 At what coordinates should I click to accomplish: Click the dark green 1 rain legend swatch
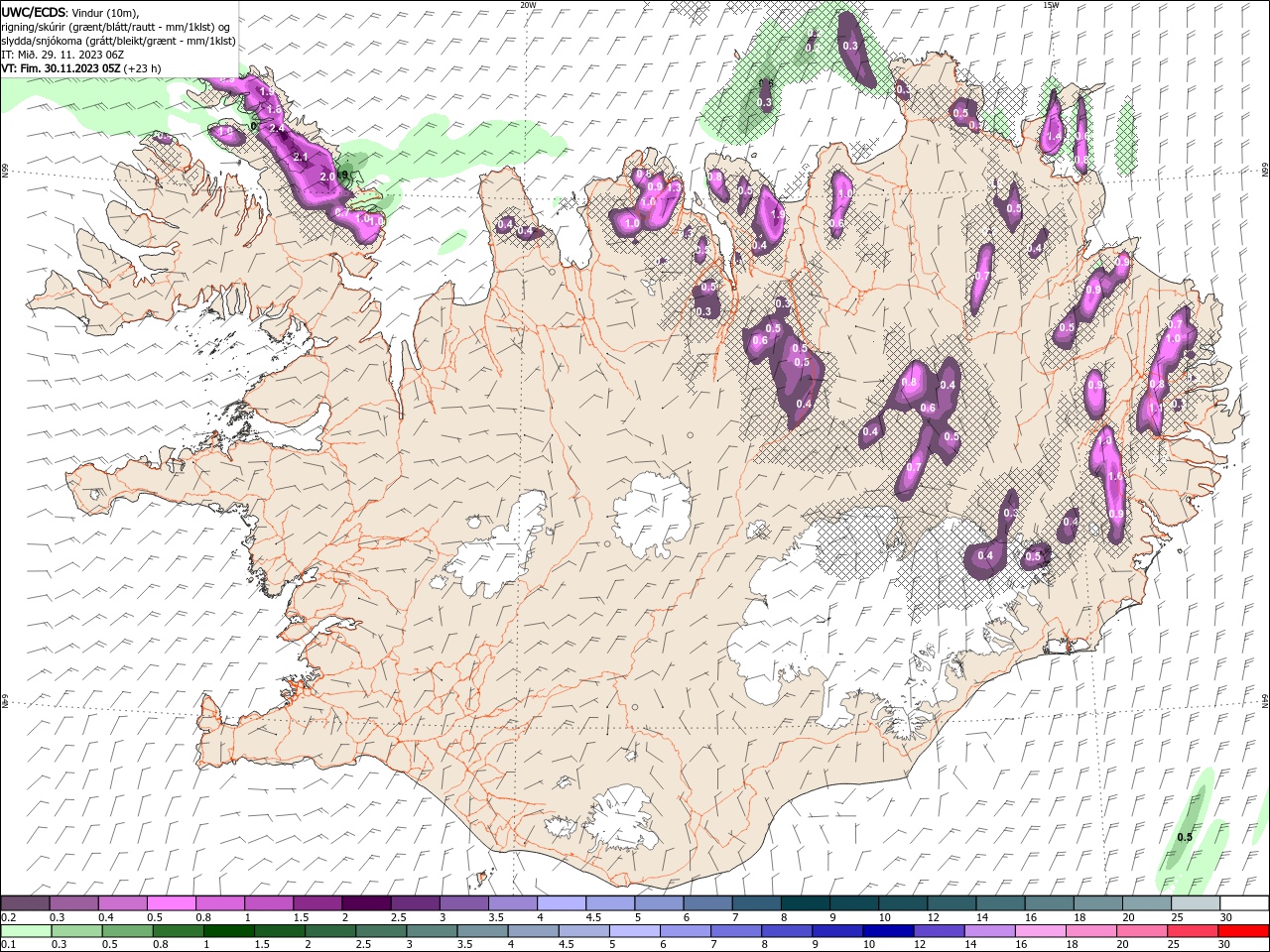[228, 931]
